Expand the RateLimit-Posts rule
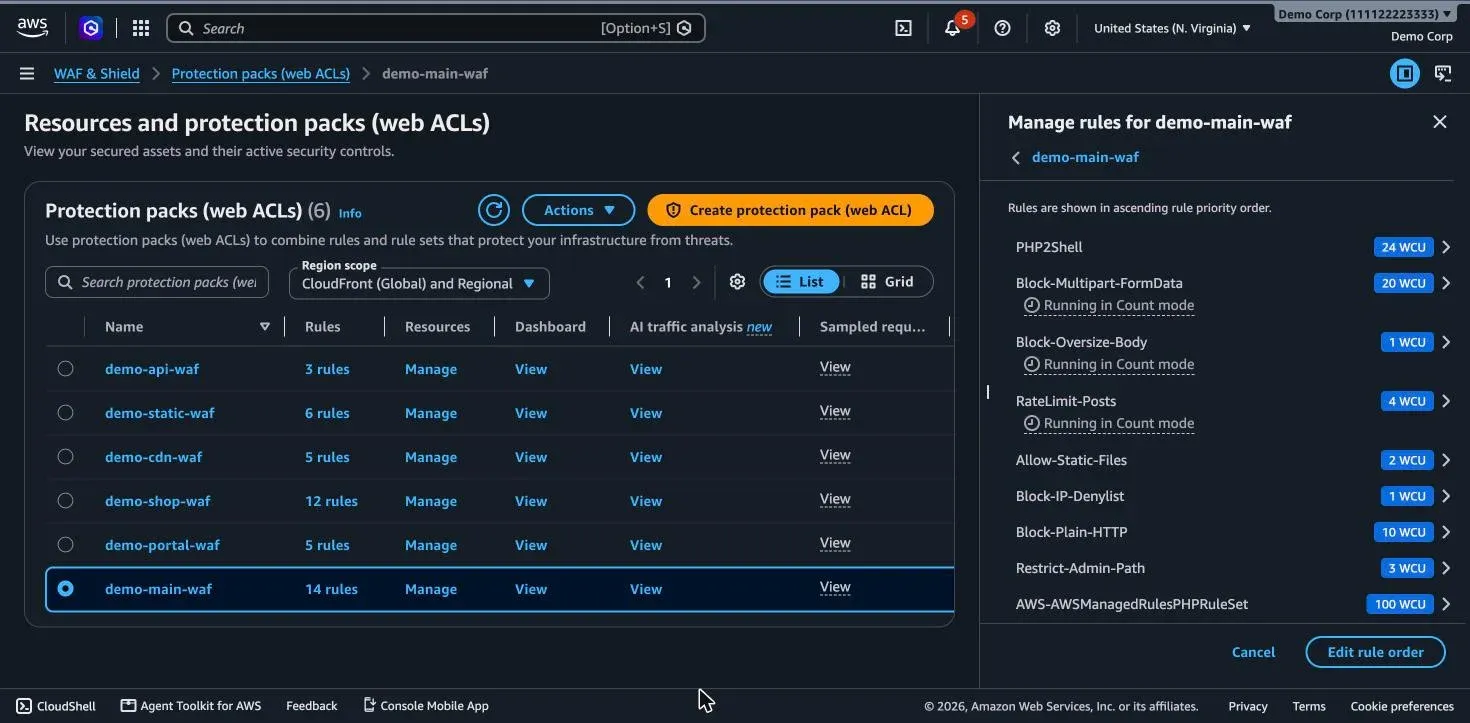This screenshot has width=1470, height=723. [1445, 401]
